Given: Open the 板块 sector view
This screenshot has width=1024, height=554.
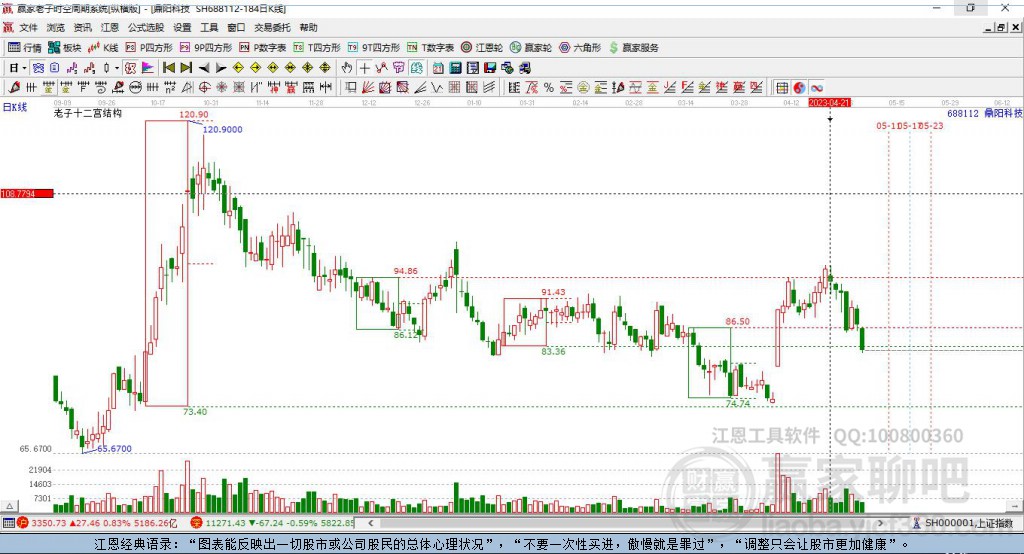Looking at the screenshot, I should (65, 48).
